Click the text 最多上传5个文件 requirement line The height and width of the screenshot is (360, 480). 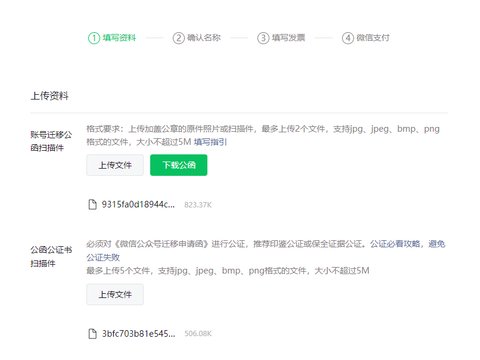pos(228,270)
